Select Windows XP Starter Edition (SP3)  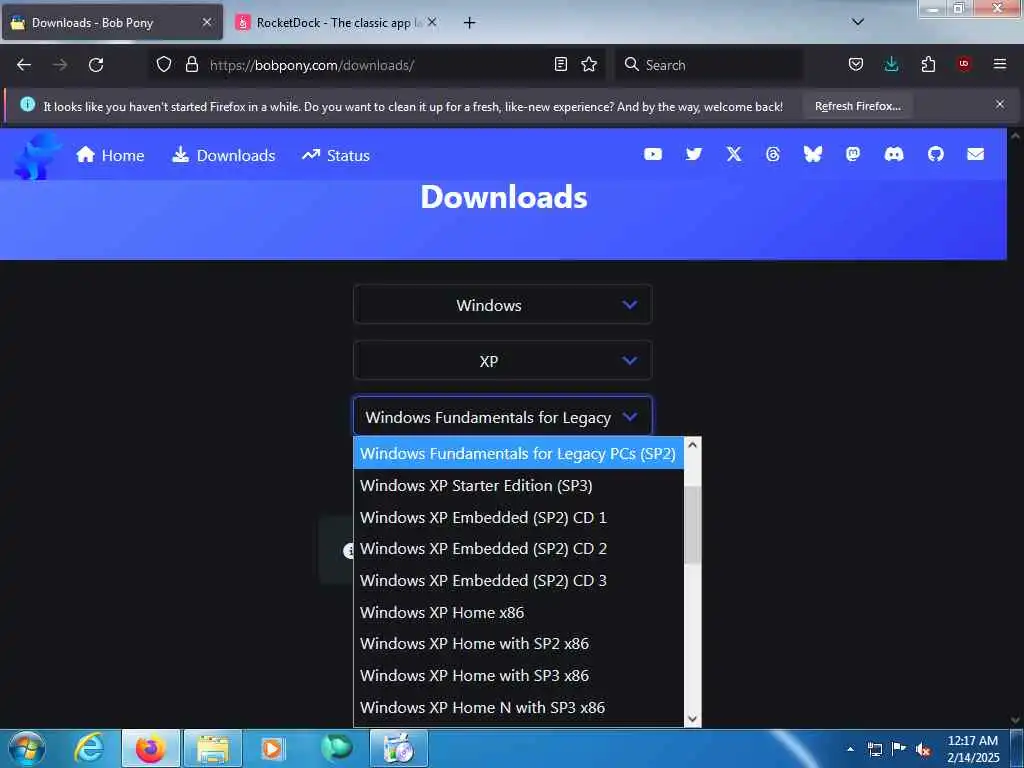518,485
